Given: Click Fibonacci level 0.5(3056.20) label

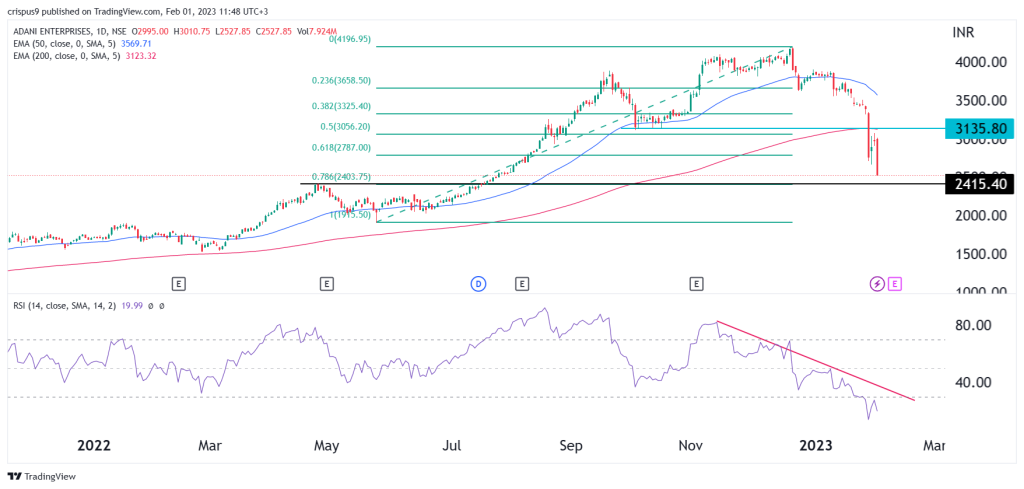Looking at the screenshot, I should 344,127.
